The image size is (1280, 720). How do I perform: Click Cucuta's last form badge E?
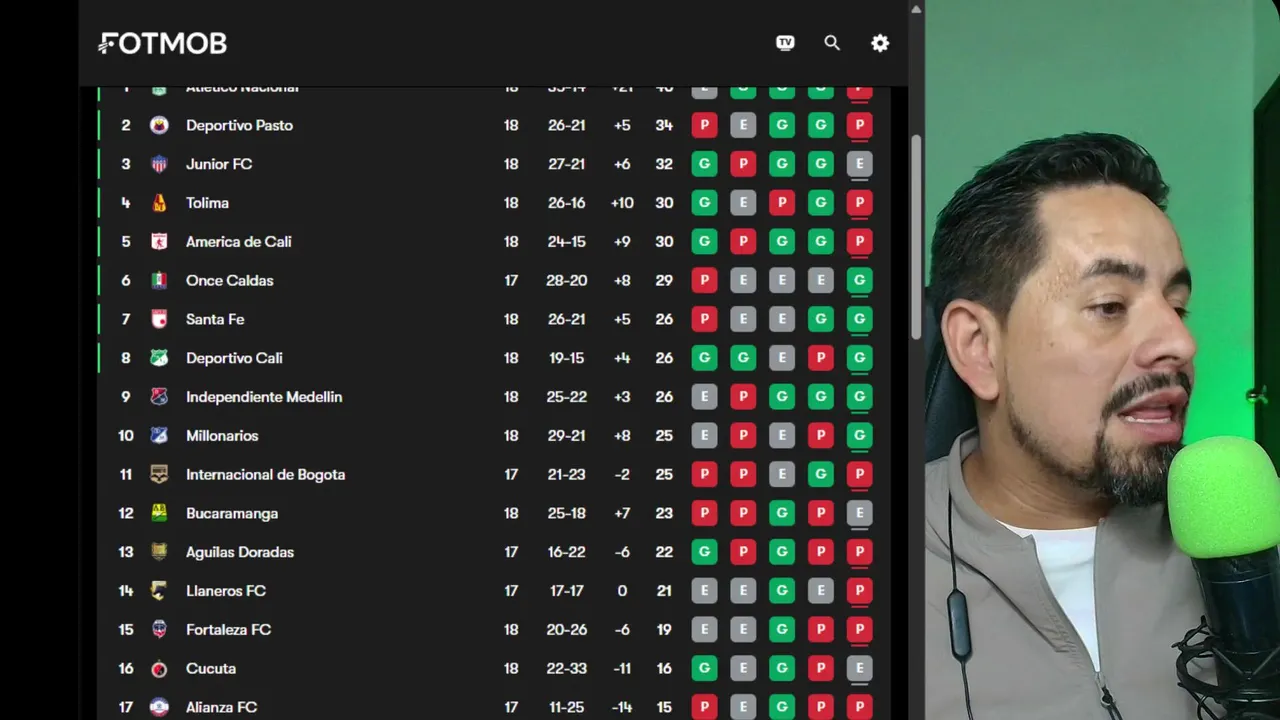point(859,668)
